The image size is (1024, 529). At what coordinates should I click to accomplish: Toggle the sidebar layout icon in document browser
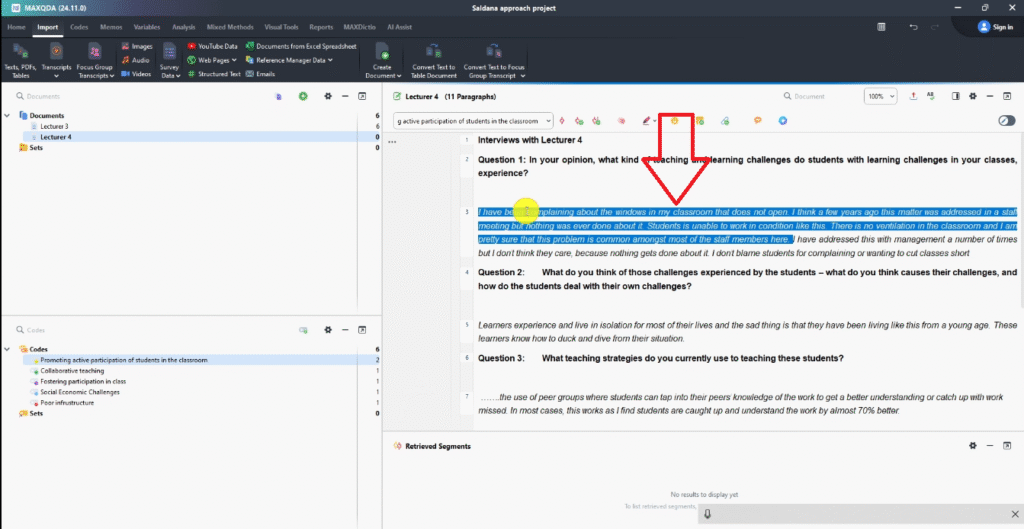[956, 96]
